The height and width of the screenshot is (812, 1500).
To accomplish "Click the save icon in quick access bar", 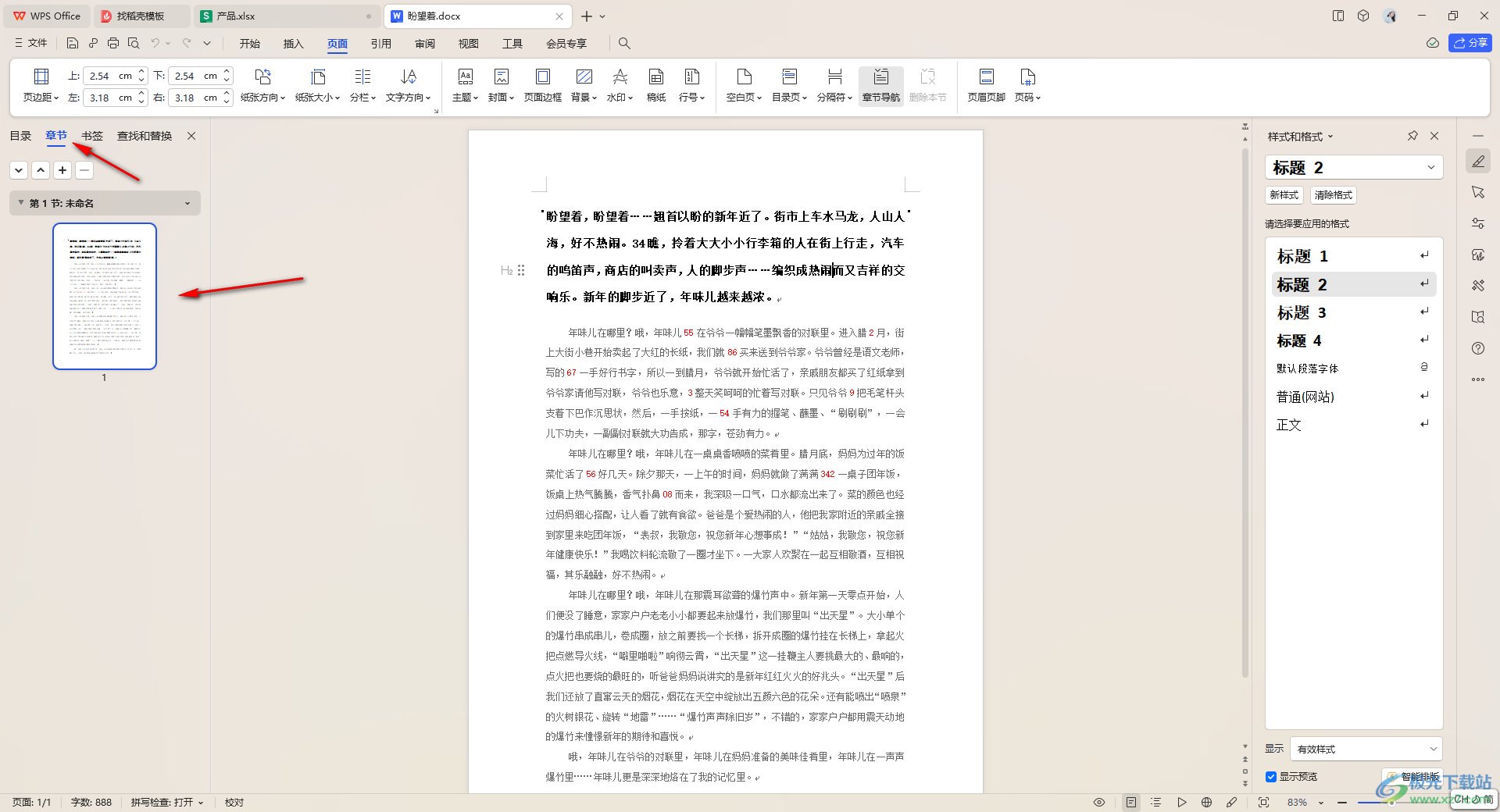I will coord(72,44).
